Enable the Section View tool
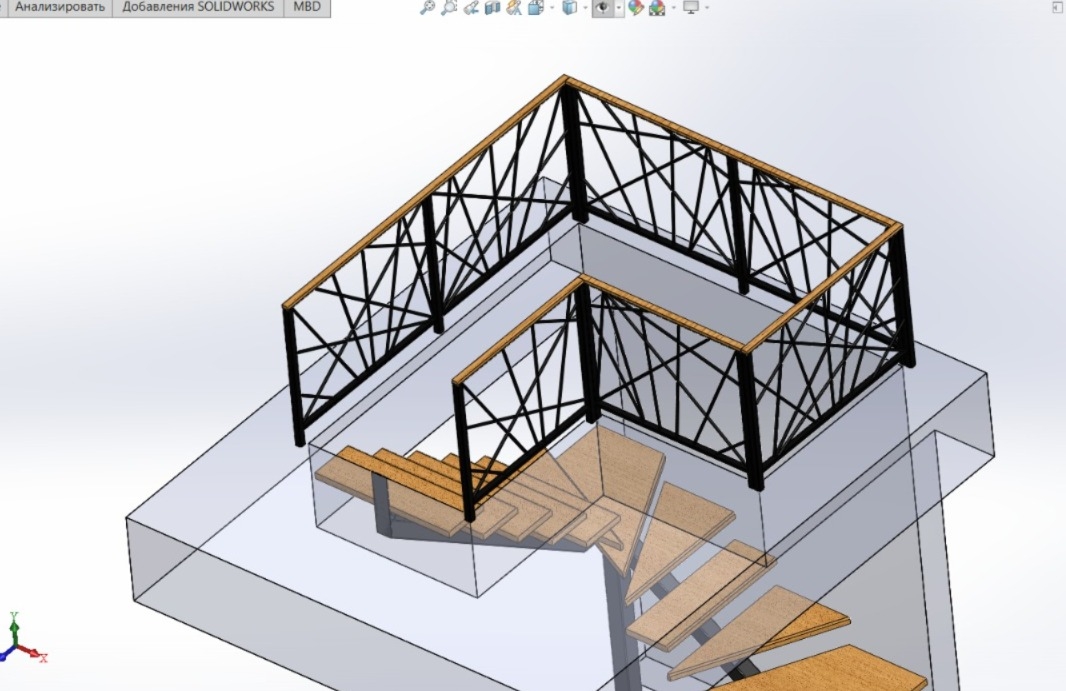 point(492,8)
